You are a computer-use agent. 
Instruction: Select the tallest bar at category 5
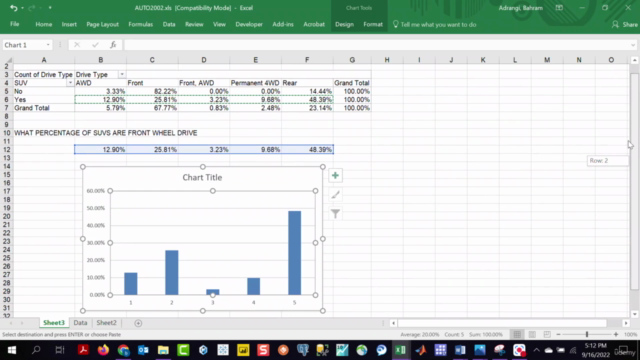(x=295, y=253)
